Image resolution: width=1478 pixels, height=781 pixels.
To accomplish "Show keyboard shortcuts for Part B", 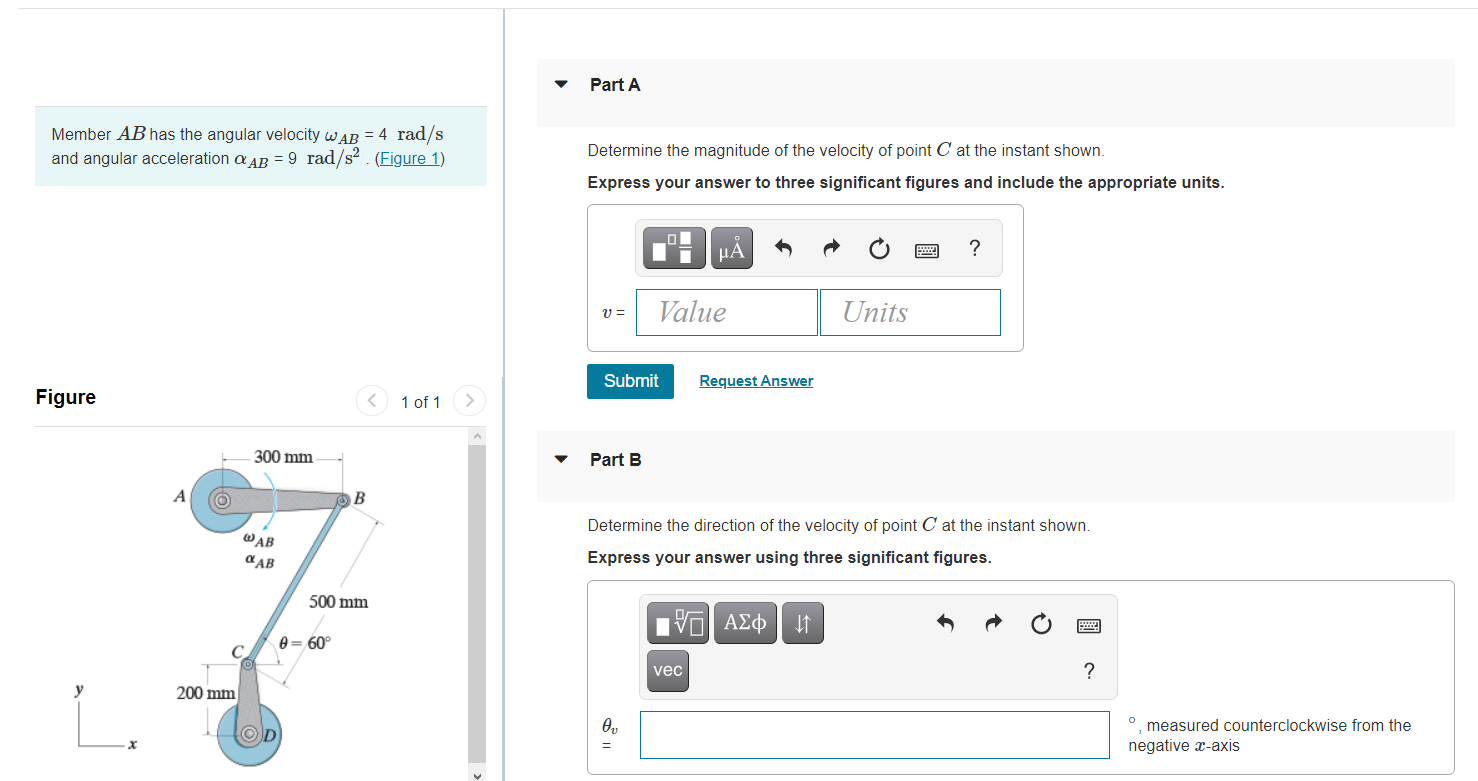I will tap(1089, 625).
